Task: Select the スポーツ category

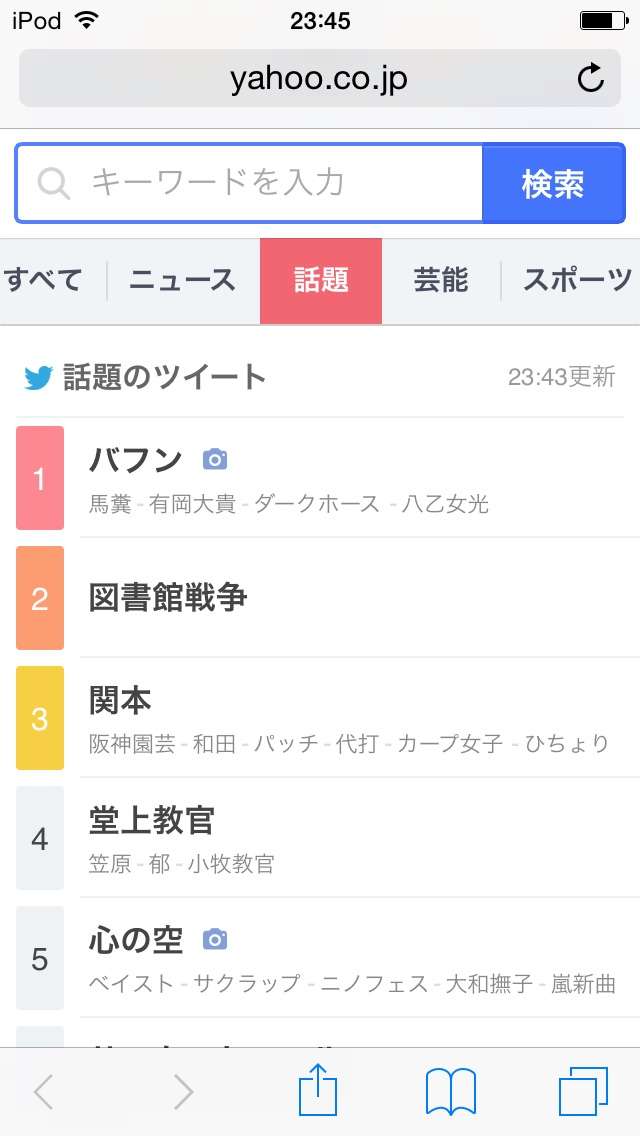Action: (x=573, y=281)
